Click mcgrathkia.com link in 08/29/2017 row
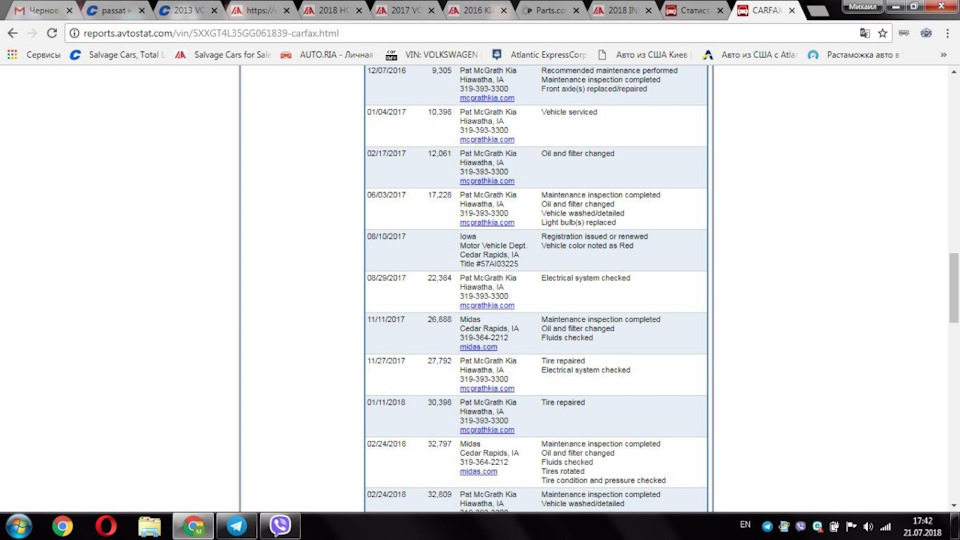 pyautogui.click(x=487, y=306)
